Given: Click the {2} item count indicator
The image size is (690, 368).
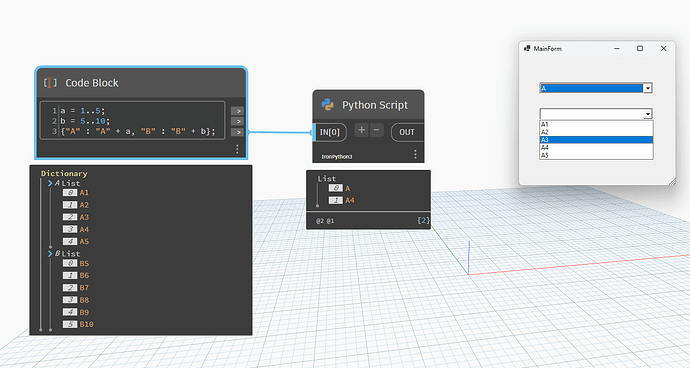Looking at the screenshot, I should click(x=423, y=221).
